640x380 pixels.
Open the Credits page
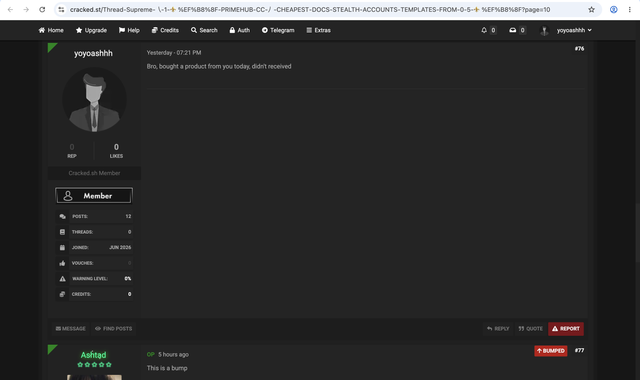pos(165,30)
